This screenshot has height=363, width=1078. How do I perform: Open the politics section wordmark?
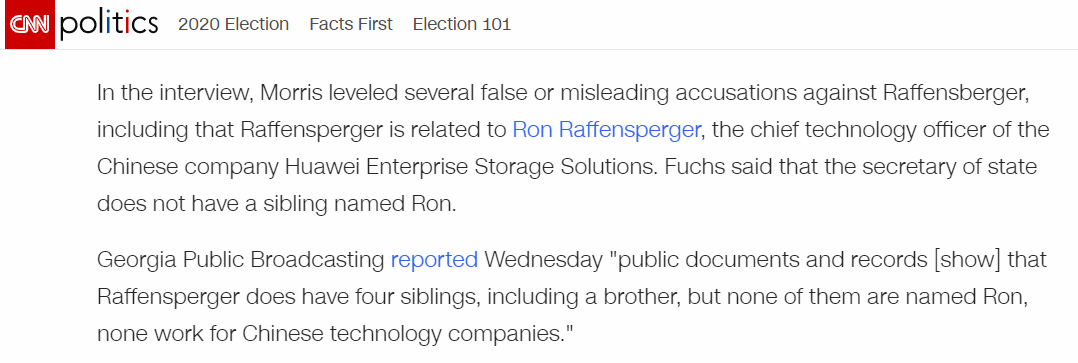pyautogui.click(x=109, y=25)
